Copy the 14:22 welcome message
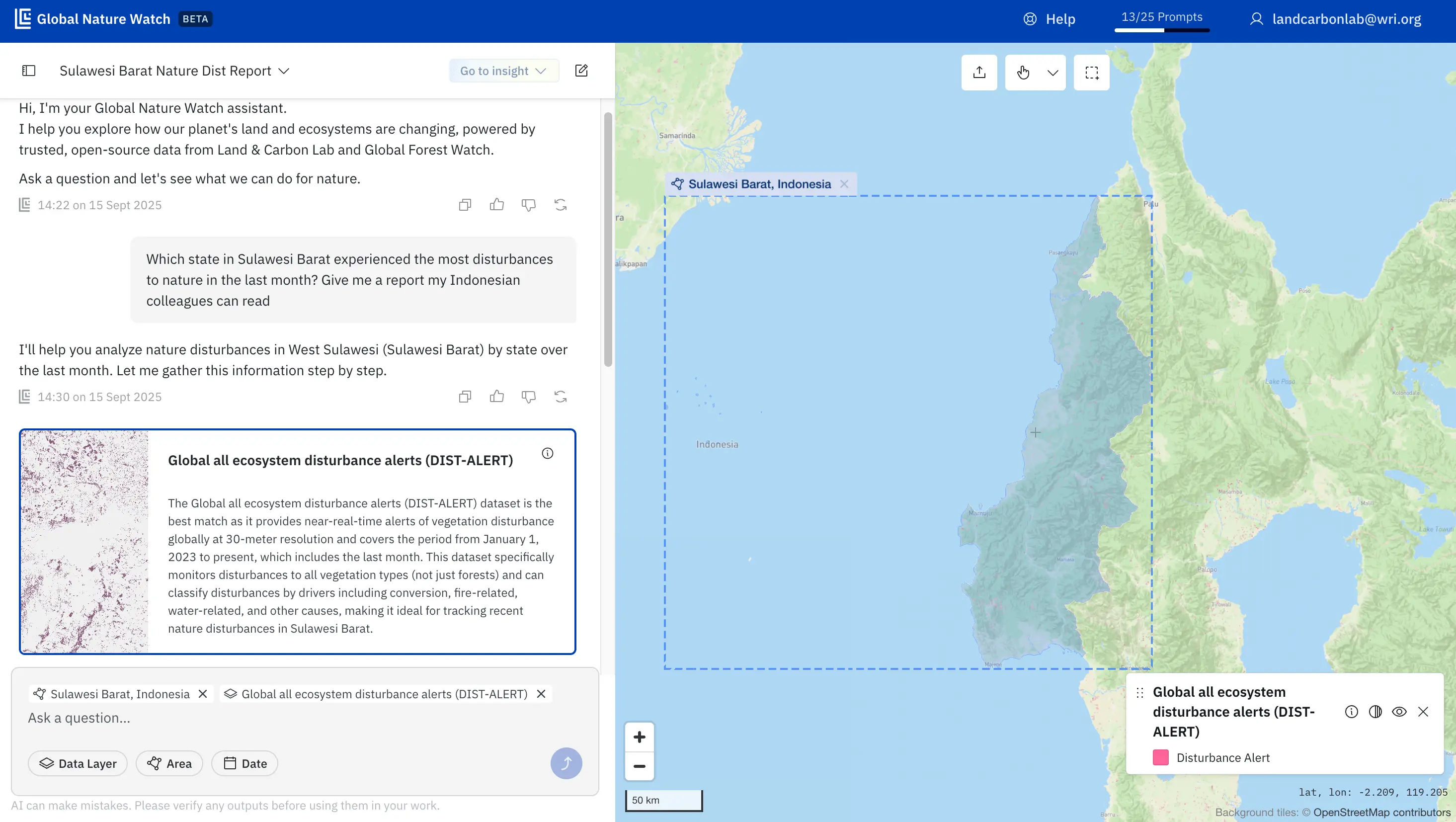Image resolution: width=1456 pixels, height=822 pixels. (465, 205)
